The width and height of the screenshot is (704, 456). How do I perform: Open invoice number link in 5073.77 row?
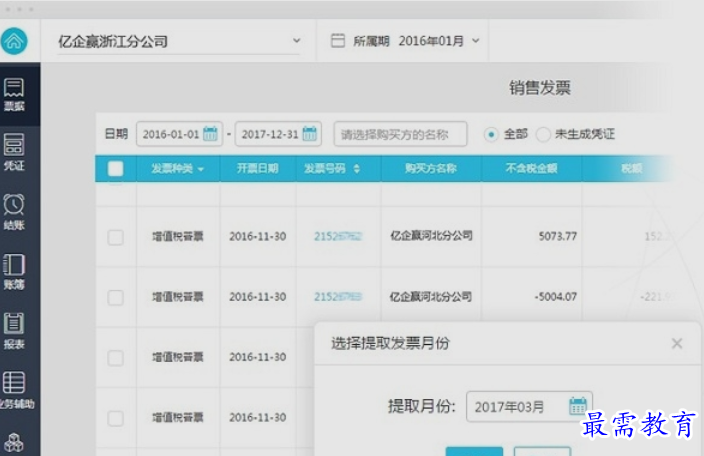338,236
